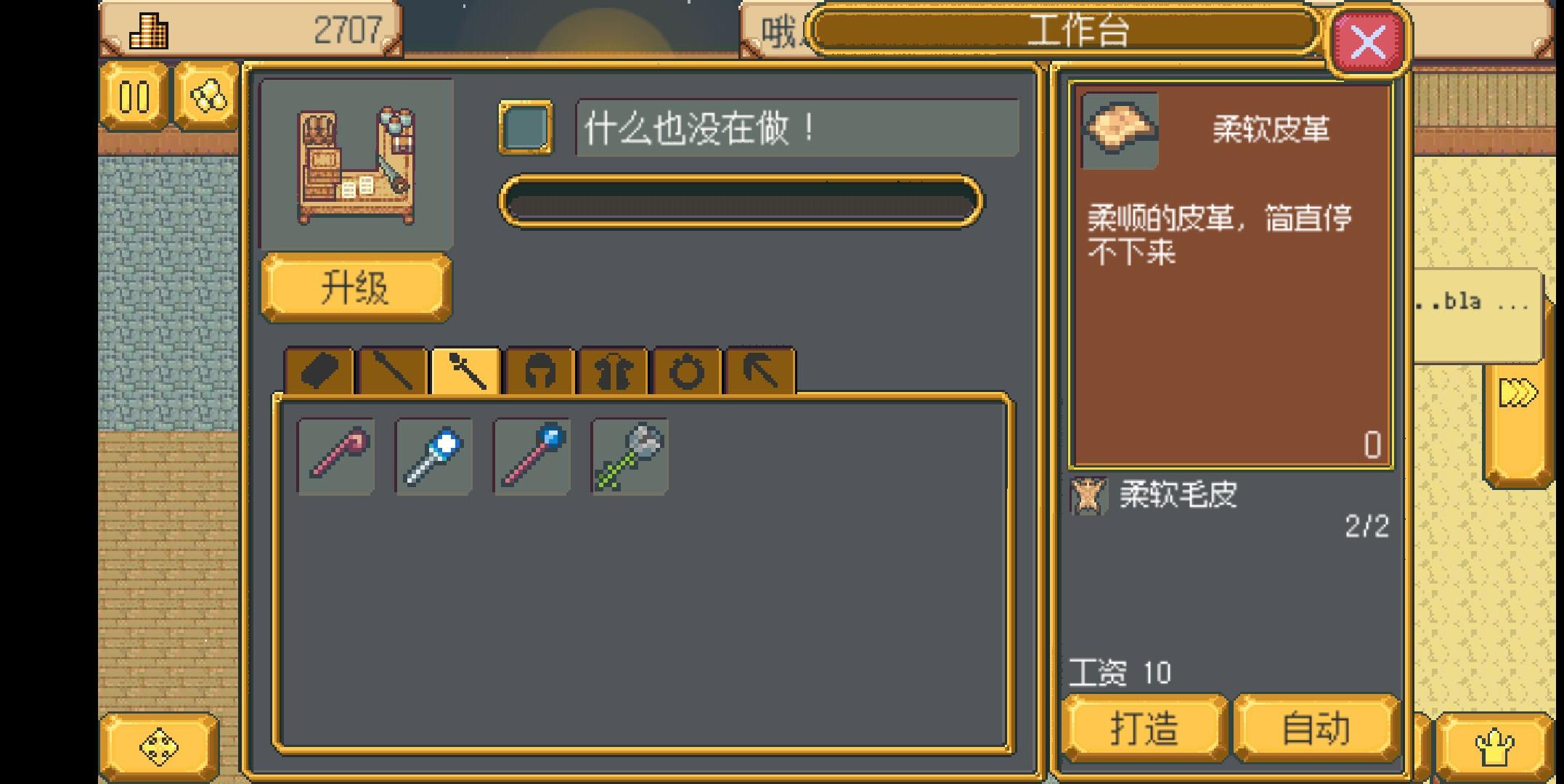Viewport: 1564px width, 784px height.
Task: Pause the game with pause icon
Action: coord(134,97)
